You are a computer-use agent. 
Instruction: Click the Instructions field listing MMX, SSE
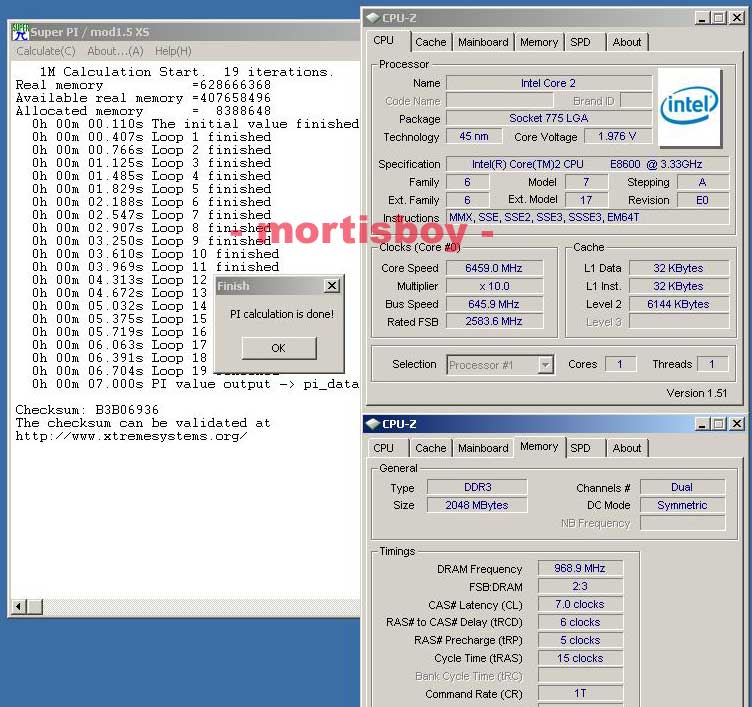tap(588, 217)
